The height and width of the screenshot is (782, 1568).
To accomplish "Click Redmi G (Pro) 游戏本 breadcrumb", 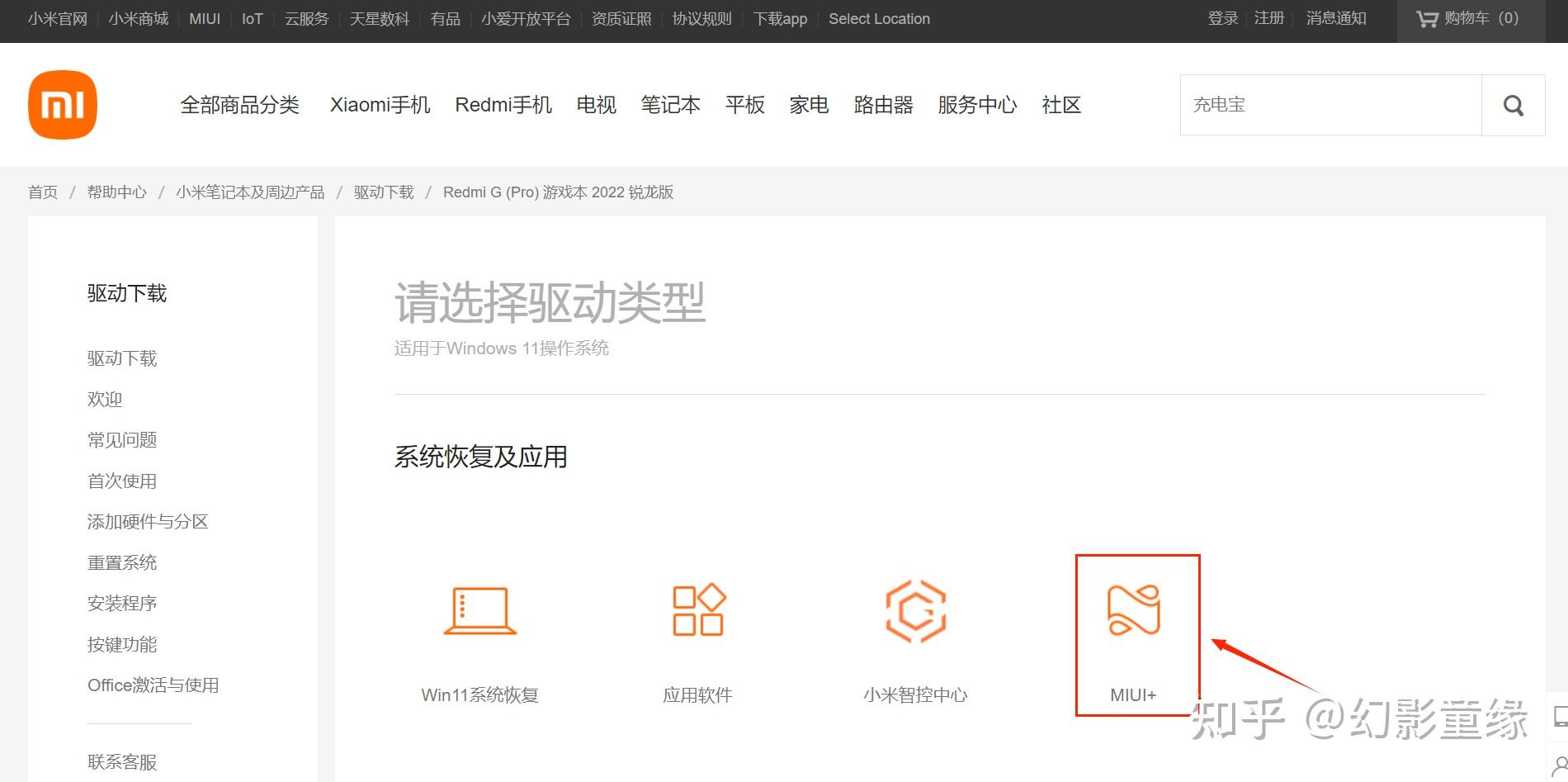I will coord(559,192).
